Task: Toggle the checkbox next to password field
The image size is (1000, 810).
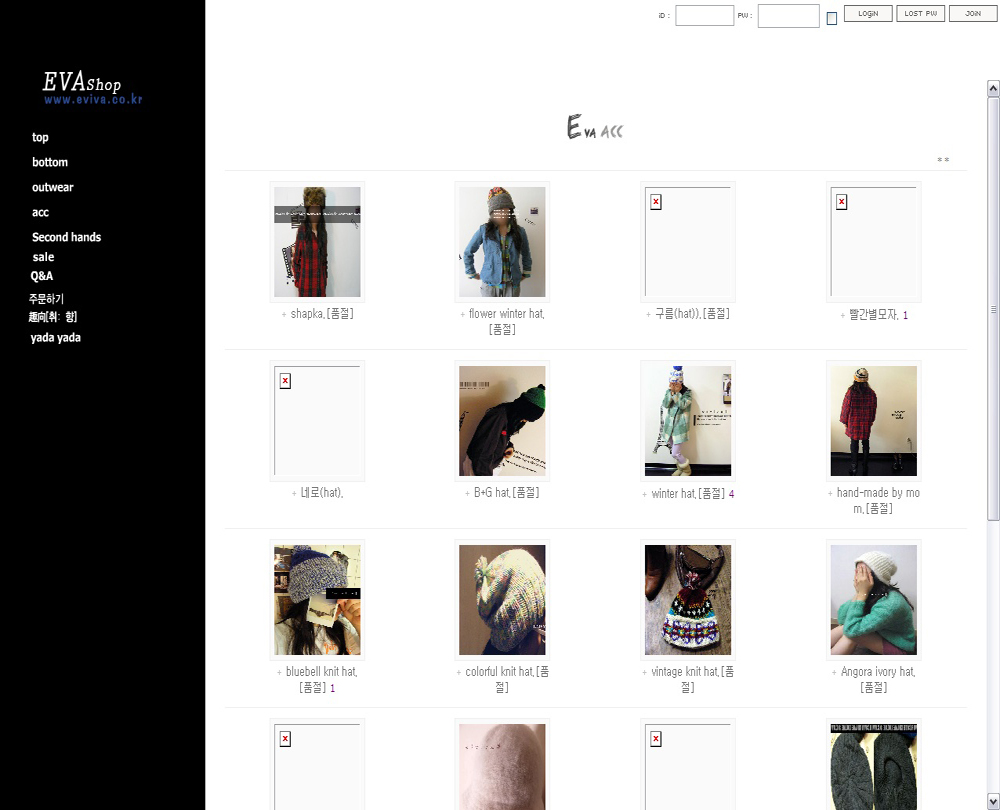Action: point(832,18)
